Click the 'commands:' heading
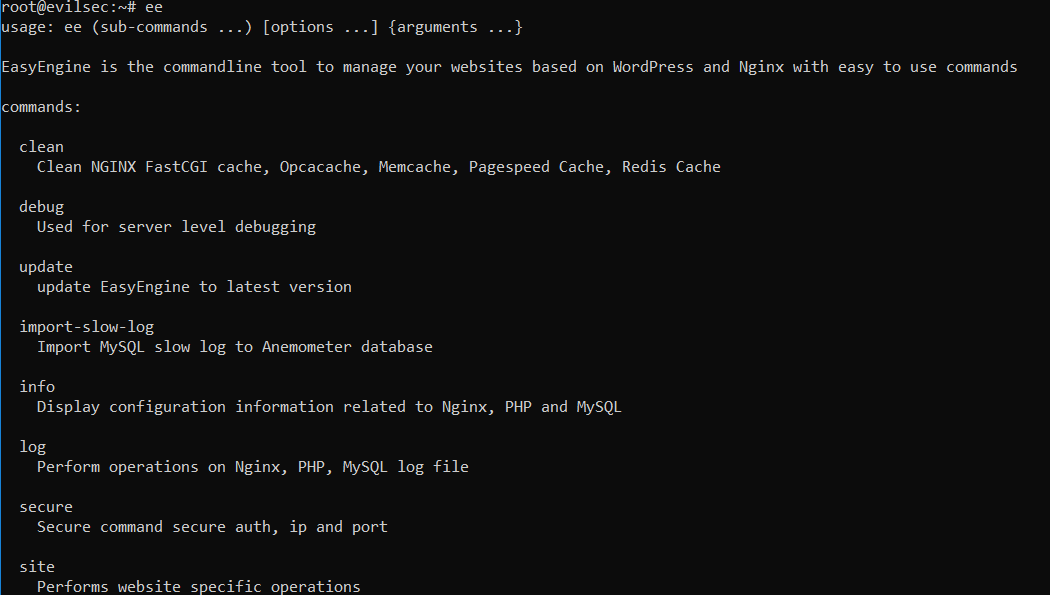The width and height of the screenshot is (1050, 595). pos(42,107)
